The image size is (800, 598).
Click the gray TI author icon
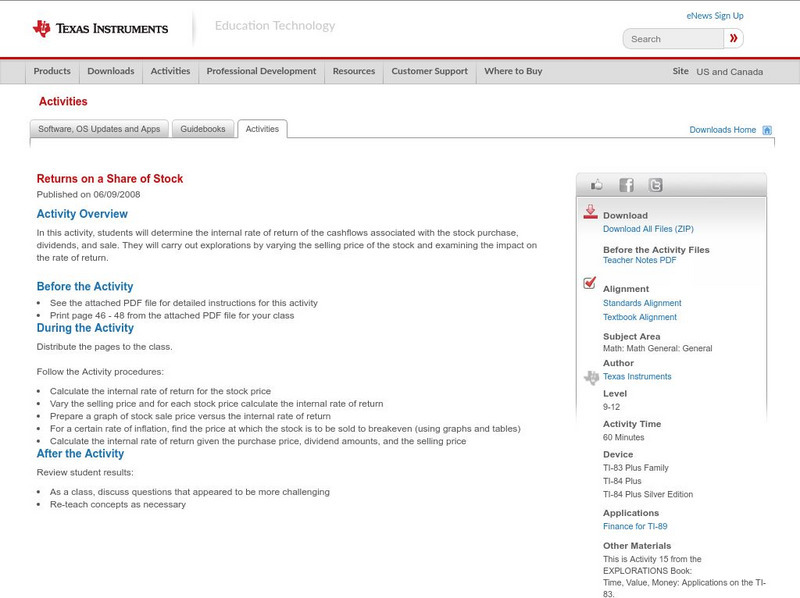click(x=591, y=378)
